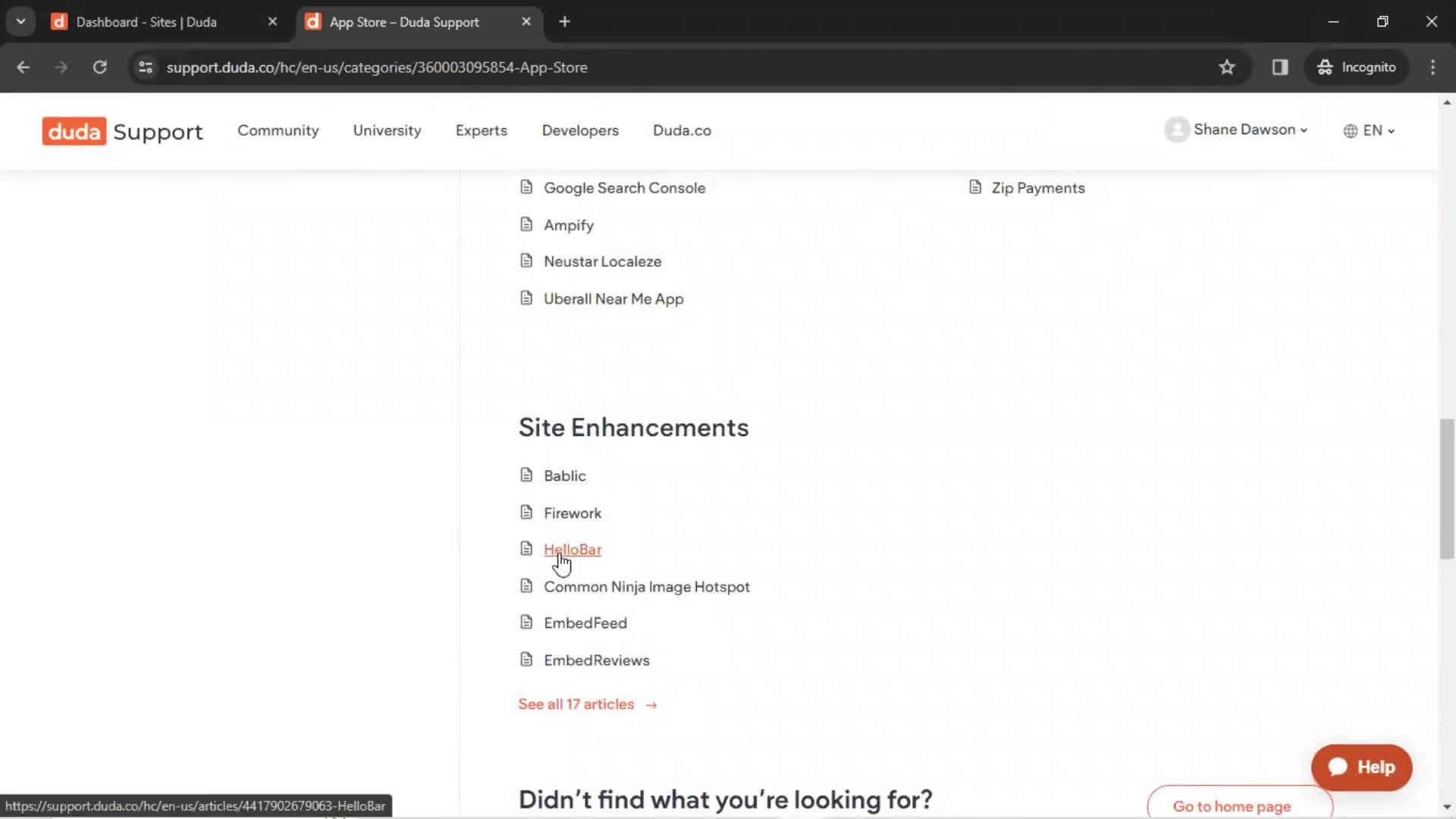Screen dimensions: 1456x819
Task: Open the tab search dropdown arrow
Action: click(20, 22)
